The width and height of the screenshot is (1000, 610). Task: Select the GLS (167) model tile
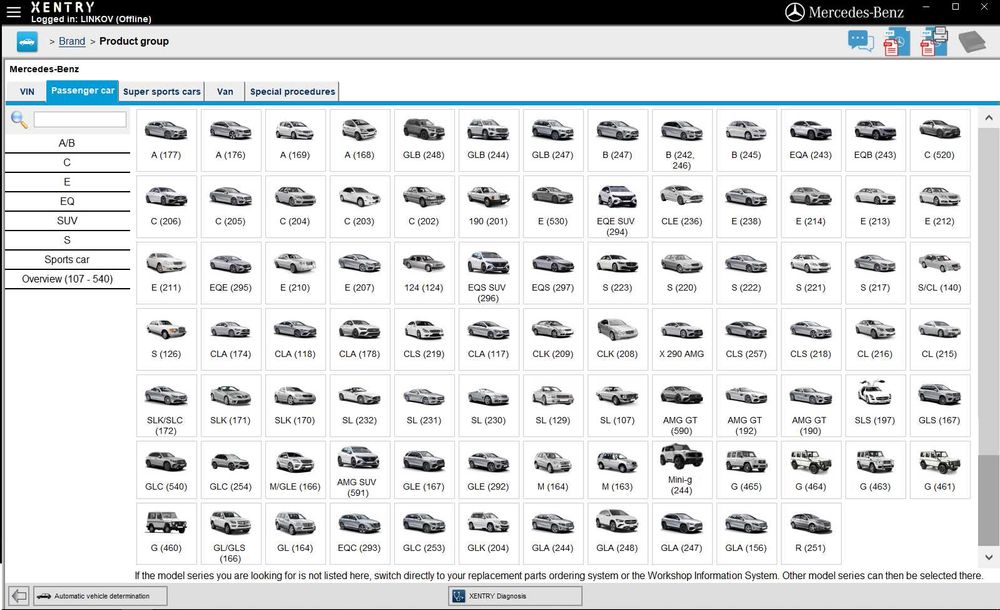coord(939,406)
